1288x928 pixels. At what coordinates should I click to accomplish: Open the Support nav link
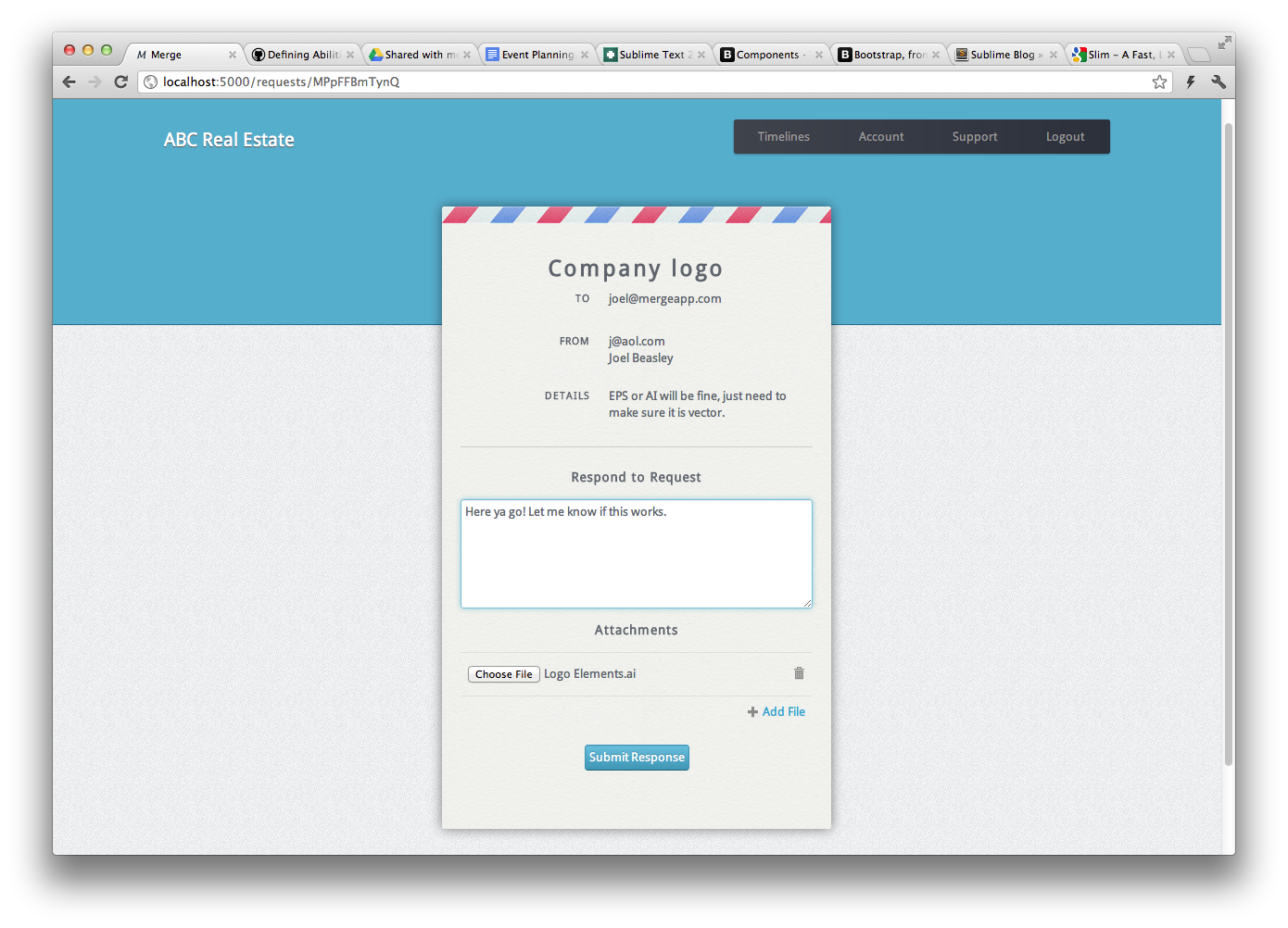click(974, 137)
